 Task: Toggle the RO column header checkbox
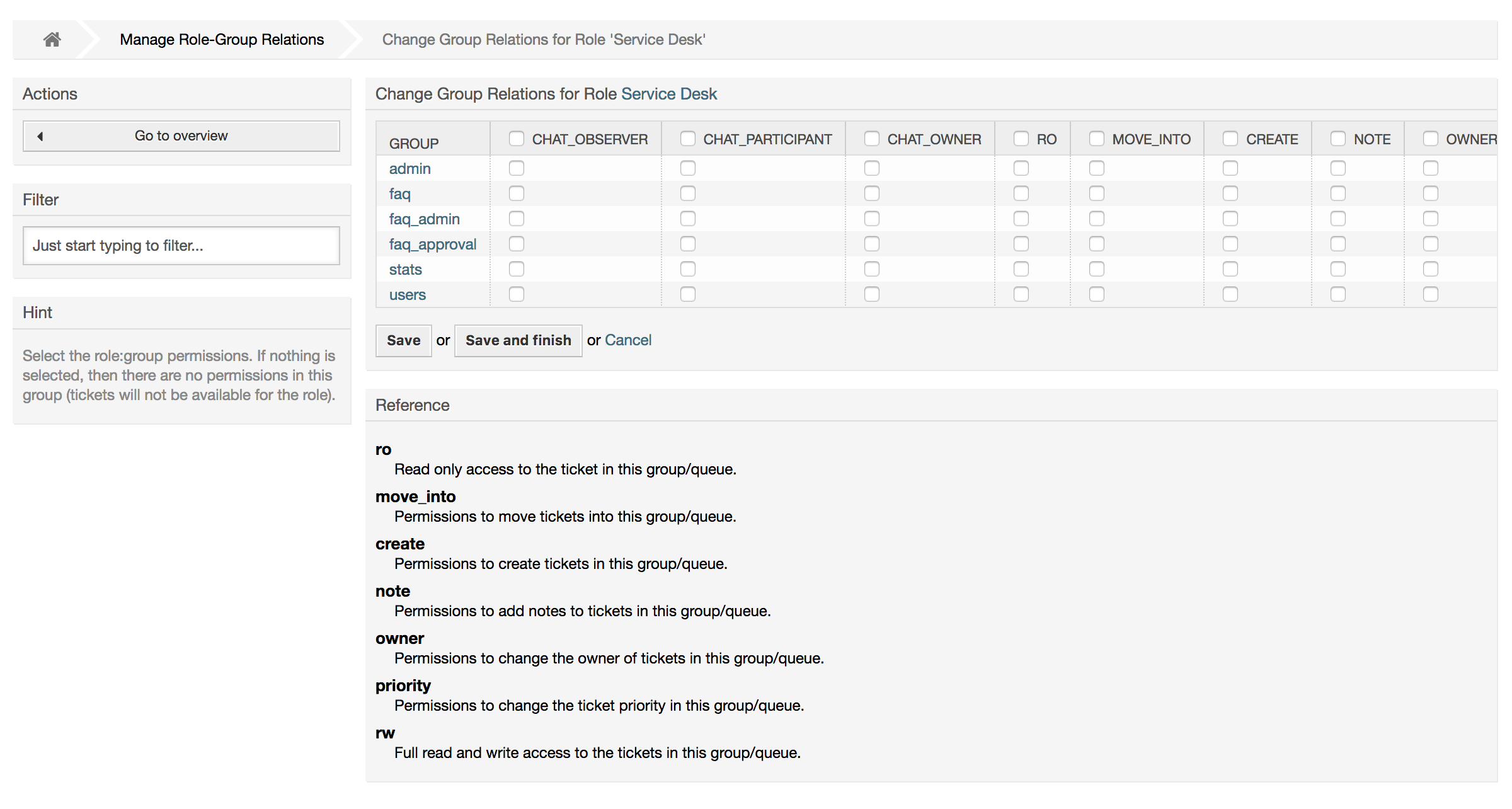(x=1021, y=137)
